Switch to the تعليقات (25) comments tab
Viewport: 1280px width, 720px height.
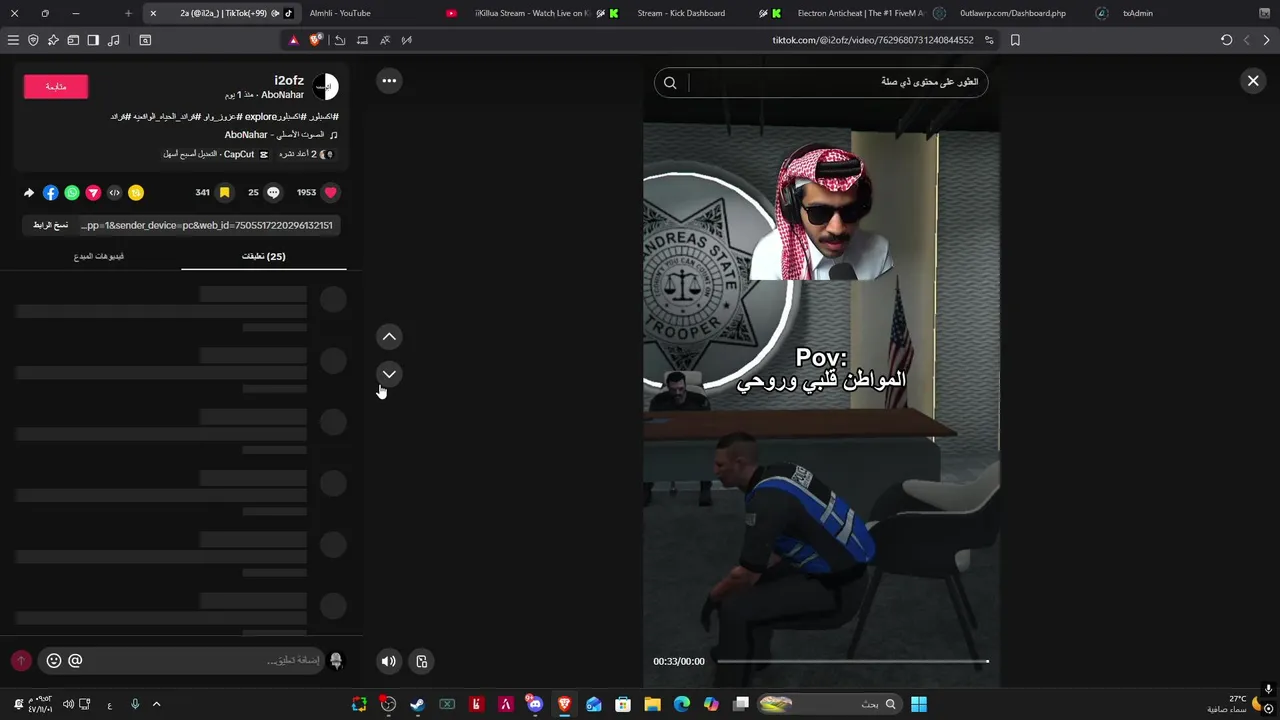264,256
